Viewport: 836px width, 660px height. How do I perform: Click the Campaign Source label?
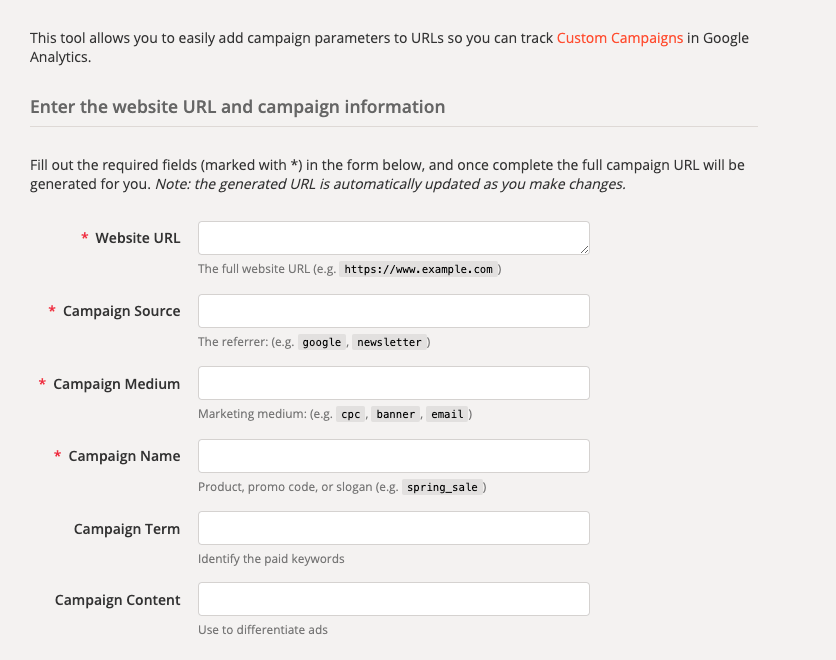click(x=121, y=311)
